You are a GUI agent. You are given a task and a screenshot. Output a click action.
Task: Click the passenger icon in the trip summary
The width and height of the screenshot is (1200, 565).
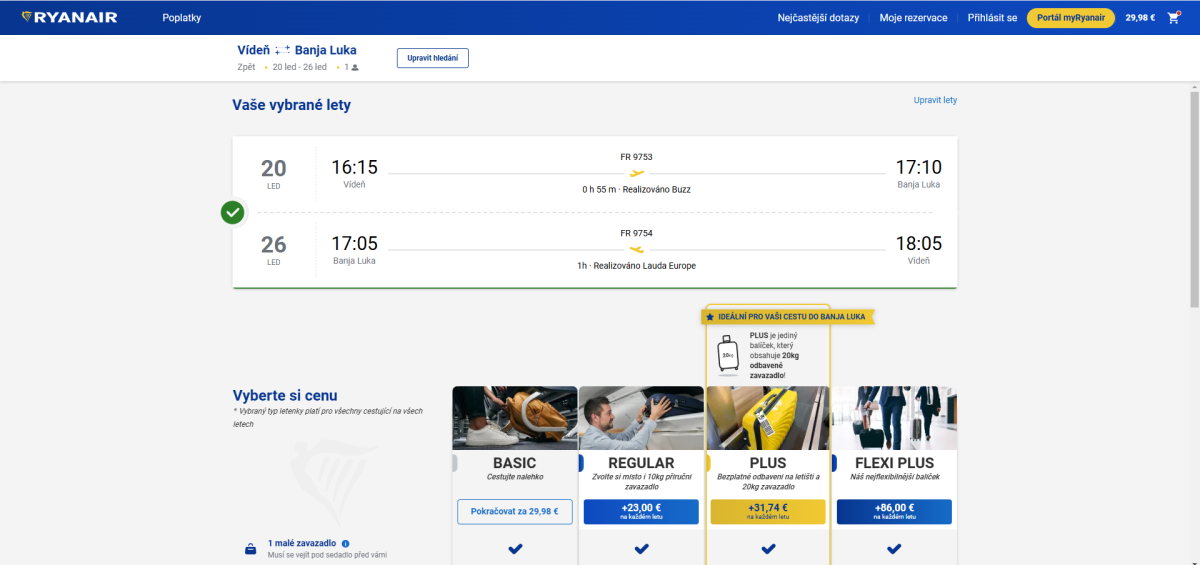(x=355, y=68)
